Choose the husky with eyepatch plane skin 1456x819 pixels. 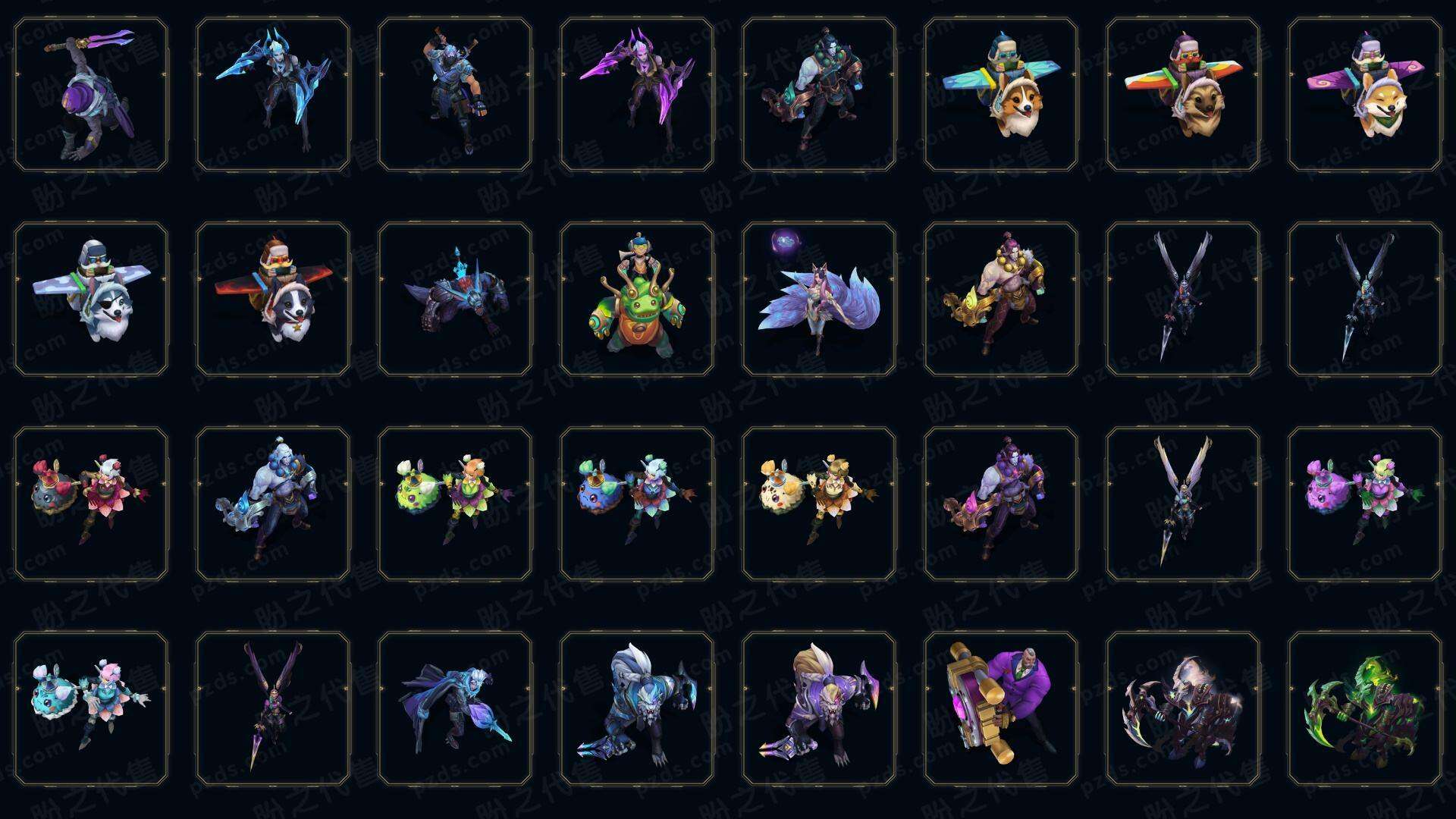coord(91,299)
